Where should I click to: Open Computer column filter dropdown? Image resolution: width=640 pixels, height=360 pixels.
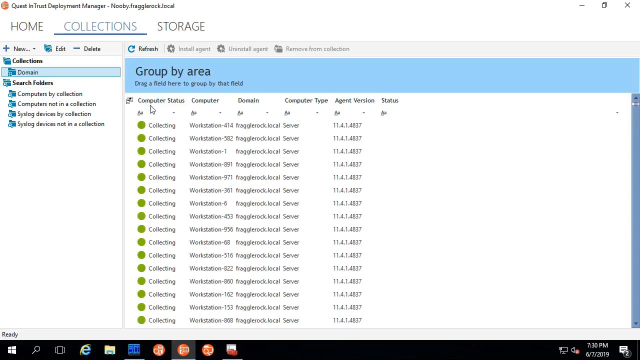coord(220,113)
